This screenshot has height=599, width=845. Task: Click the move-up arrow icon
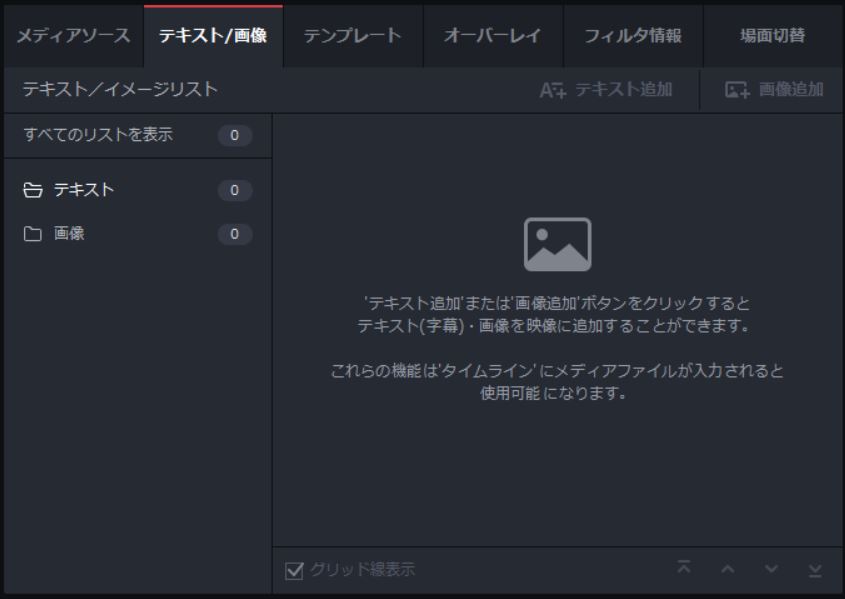coord(725,569)
